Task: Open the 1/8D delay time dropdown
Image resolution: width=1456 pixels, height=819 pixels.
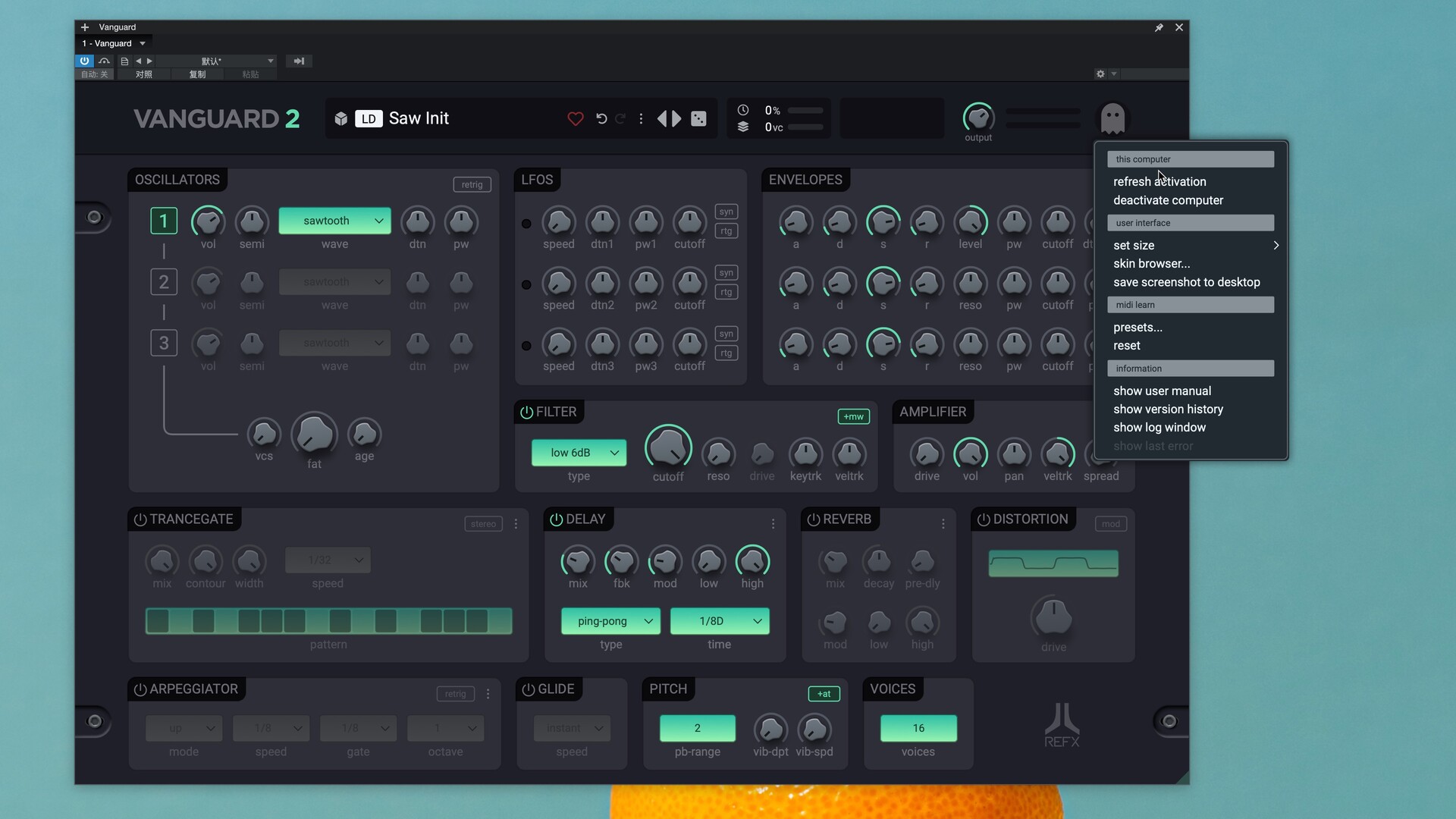Action: pos(720,621)
